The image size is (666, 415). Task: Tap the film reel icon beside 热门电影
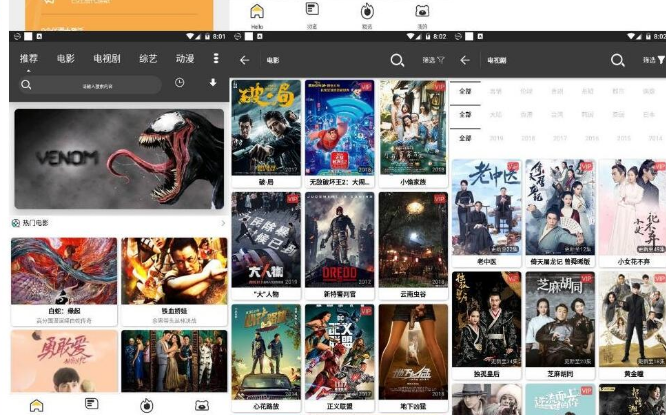pos(16,223)
